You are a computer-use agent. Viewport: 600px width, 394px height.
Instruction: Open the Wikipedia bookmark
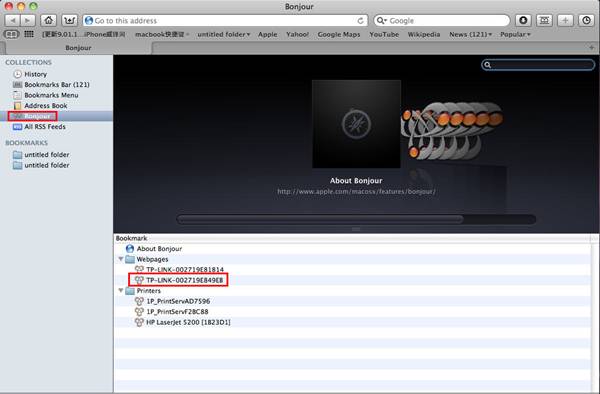click(424, 34)
